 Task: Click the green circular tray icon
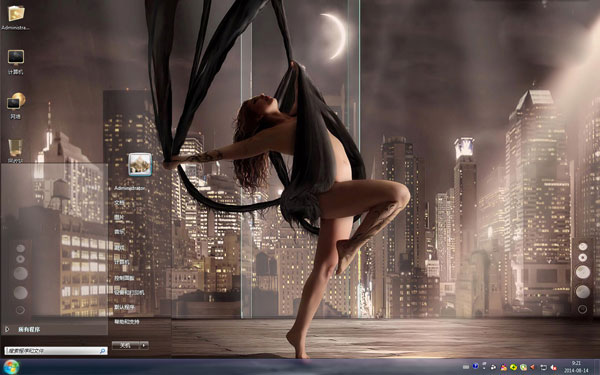click(523, 367)
